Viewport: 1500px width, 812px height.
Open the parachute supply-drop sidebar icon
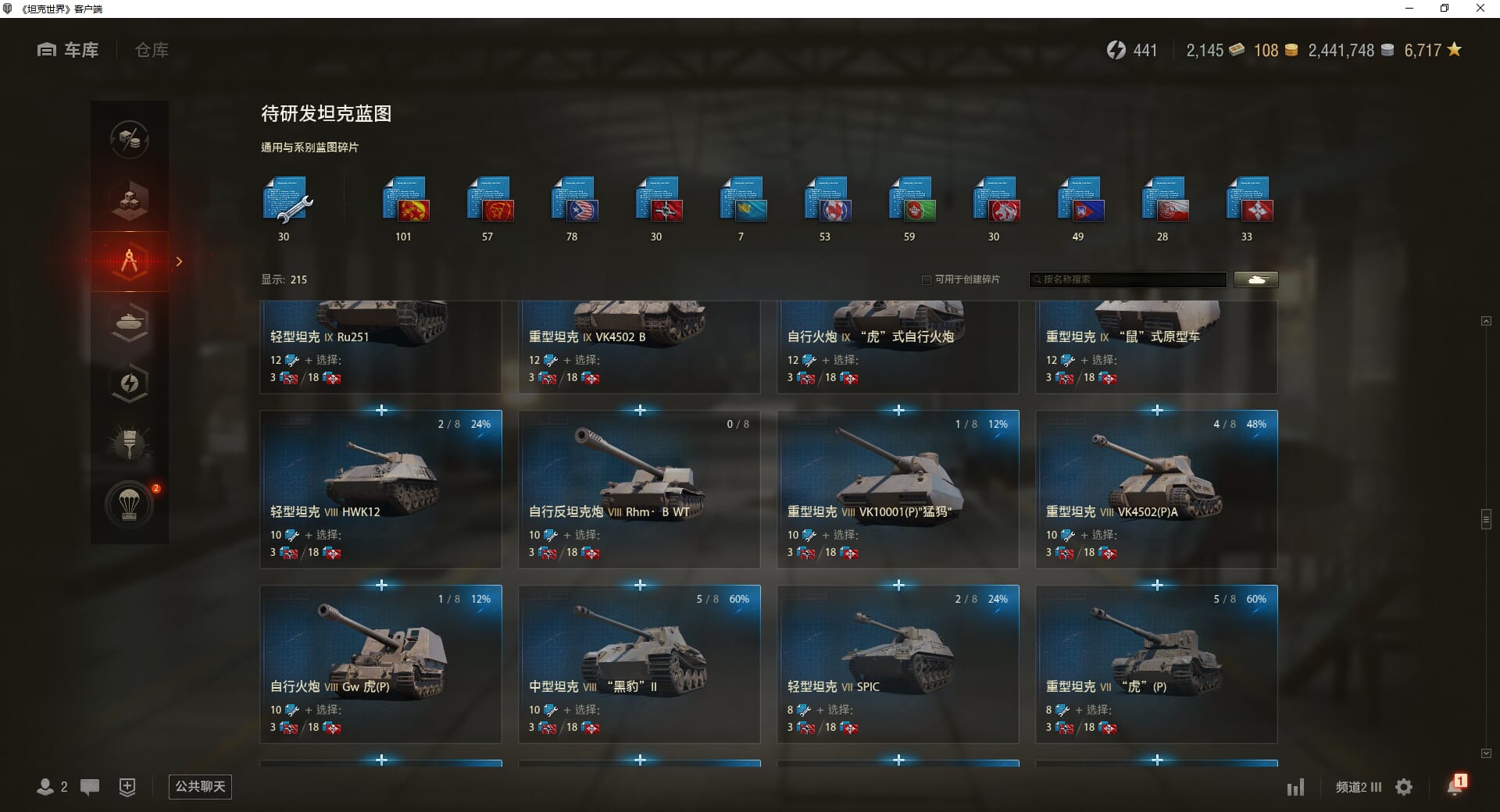pyautogui.click(x=130, y=504)
